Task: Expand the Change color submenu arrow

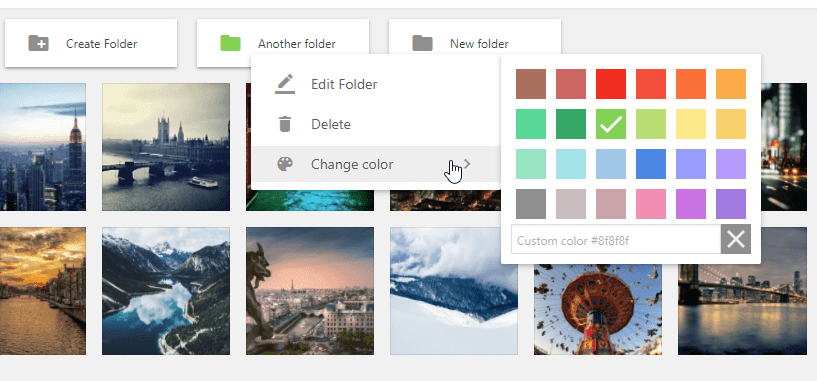Action: [467, 164]
